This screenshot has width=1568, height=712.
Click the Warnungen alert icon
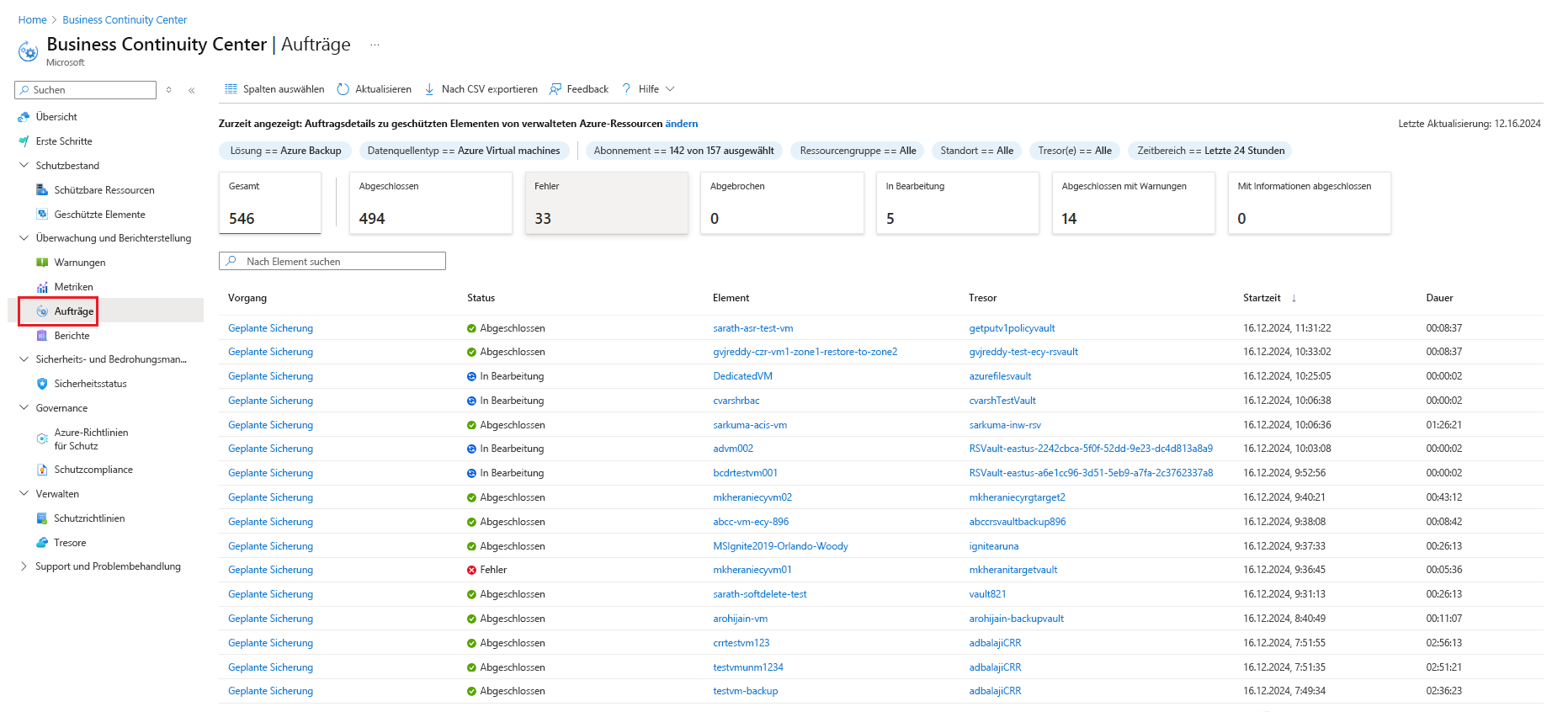pyautogui.click(x=42, y=263)
